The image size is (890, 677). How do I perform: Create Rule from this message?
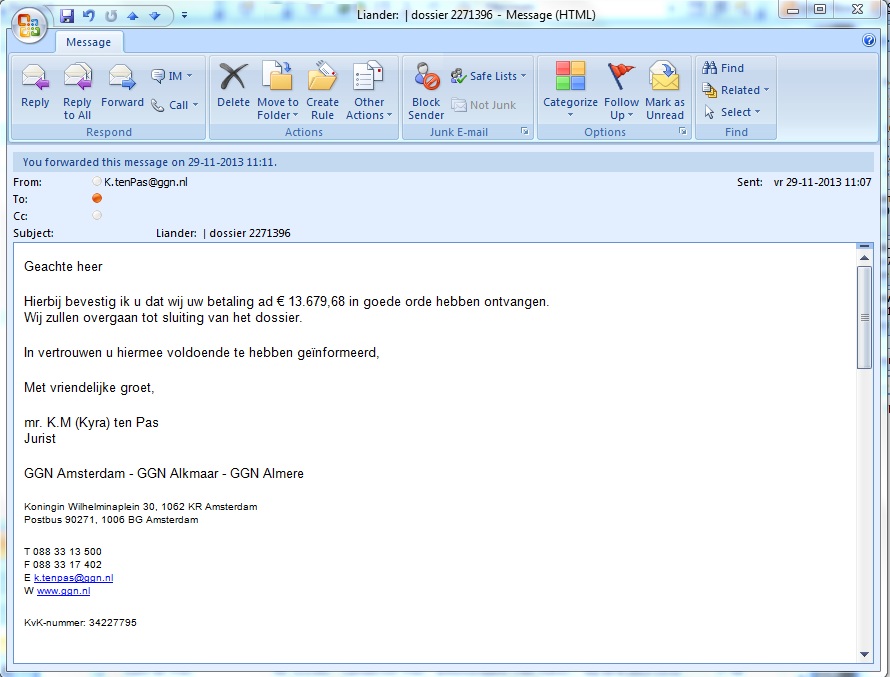322,91
